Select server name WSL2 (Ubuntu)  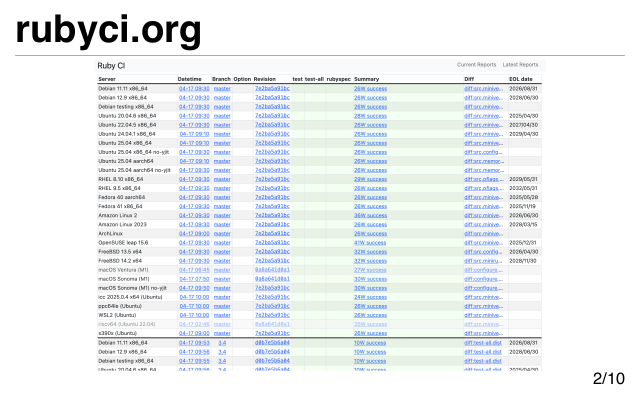click(117, 315)
